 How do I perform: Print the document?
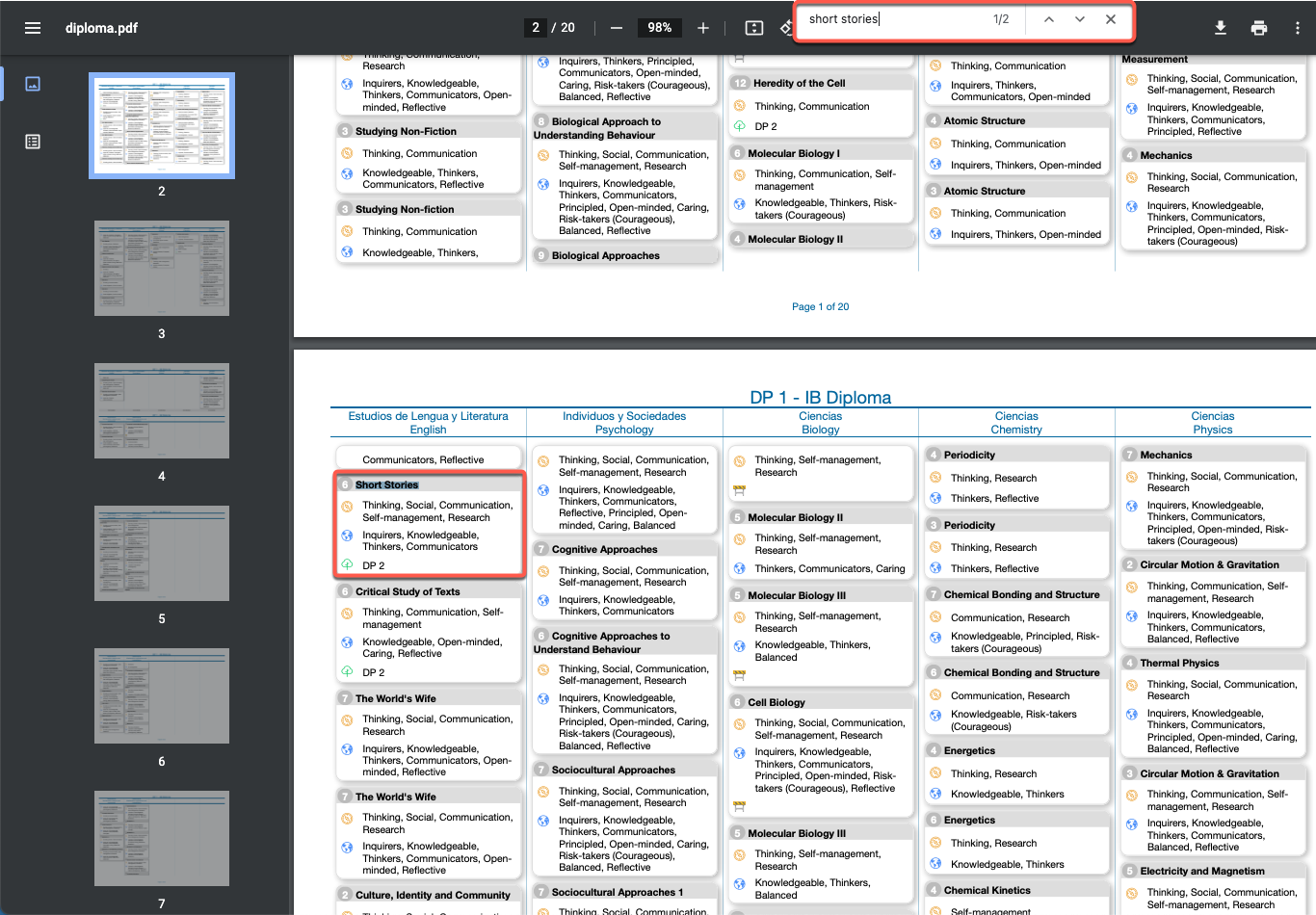click(1259, 28)
